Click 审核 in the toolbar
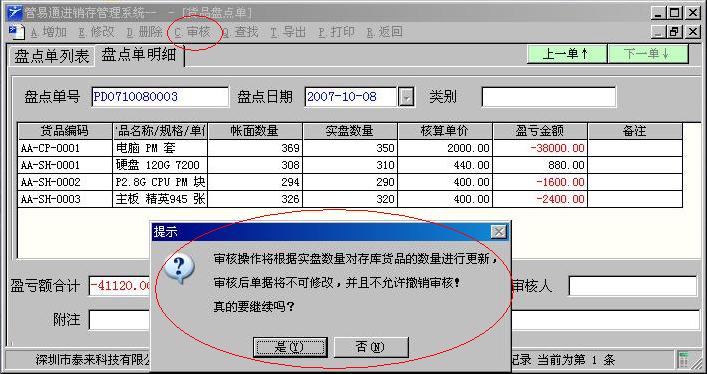 point(193,32)
